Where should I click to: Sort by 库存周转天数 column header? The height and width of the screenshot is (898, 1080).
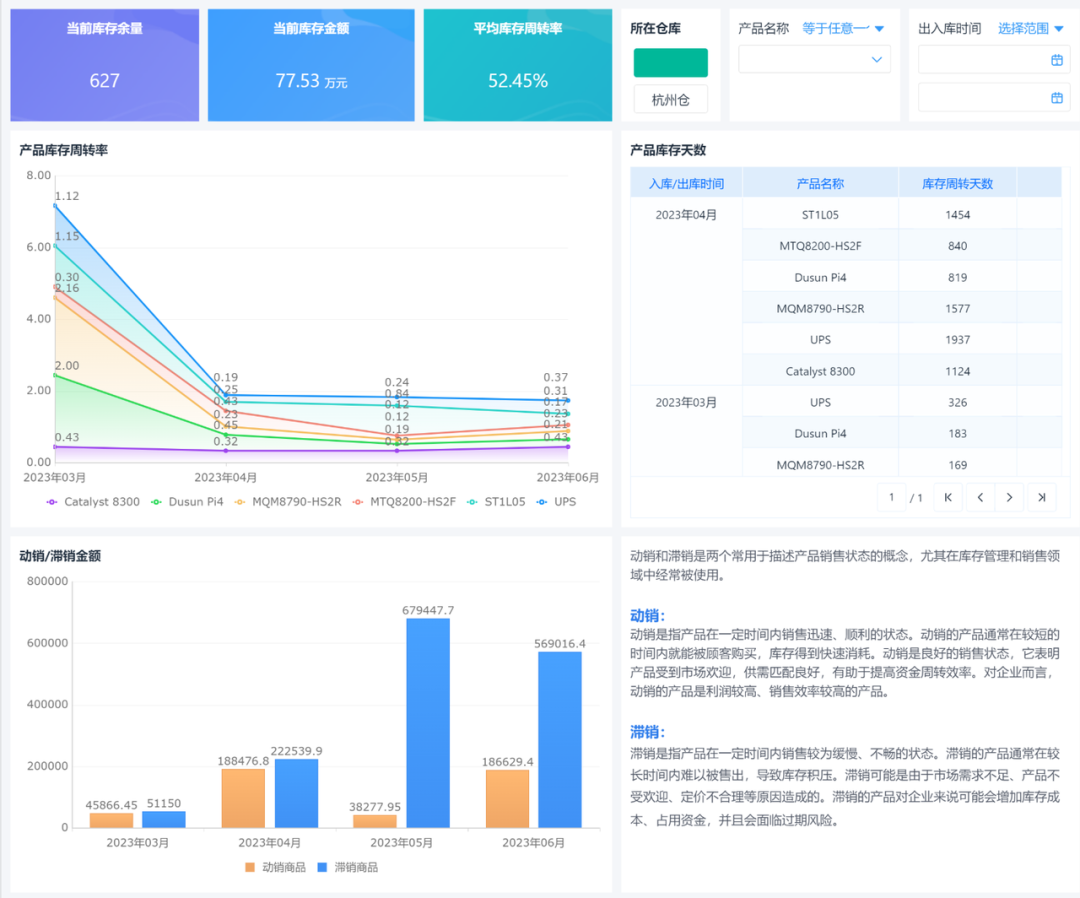click(x=957, y=183)
